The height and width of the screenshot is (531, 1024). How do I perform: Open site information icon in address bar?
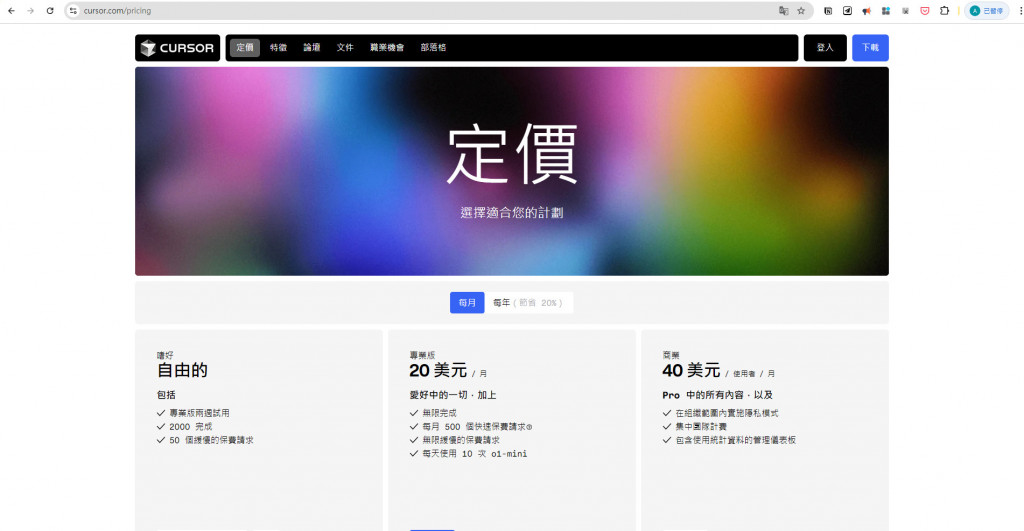click(73, 10)
